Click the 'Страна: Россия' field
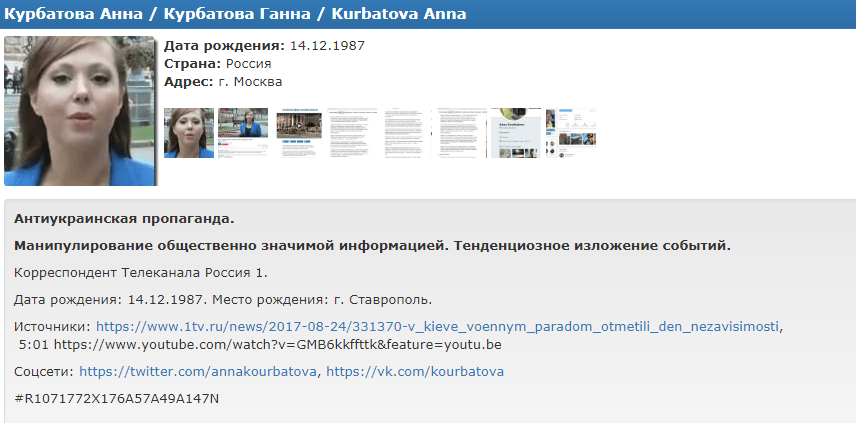This screenshot has height=423, width=856. [217, 64]
